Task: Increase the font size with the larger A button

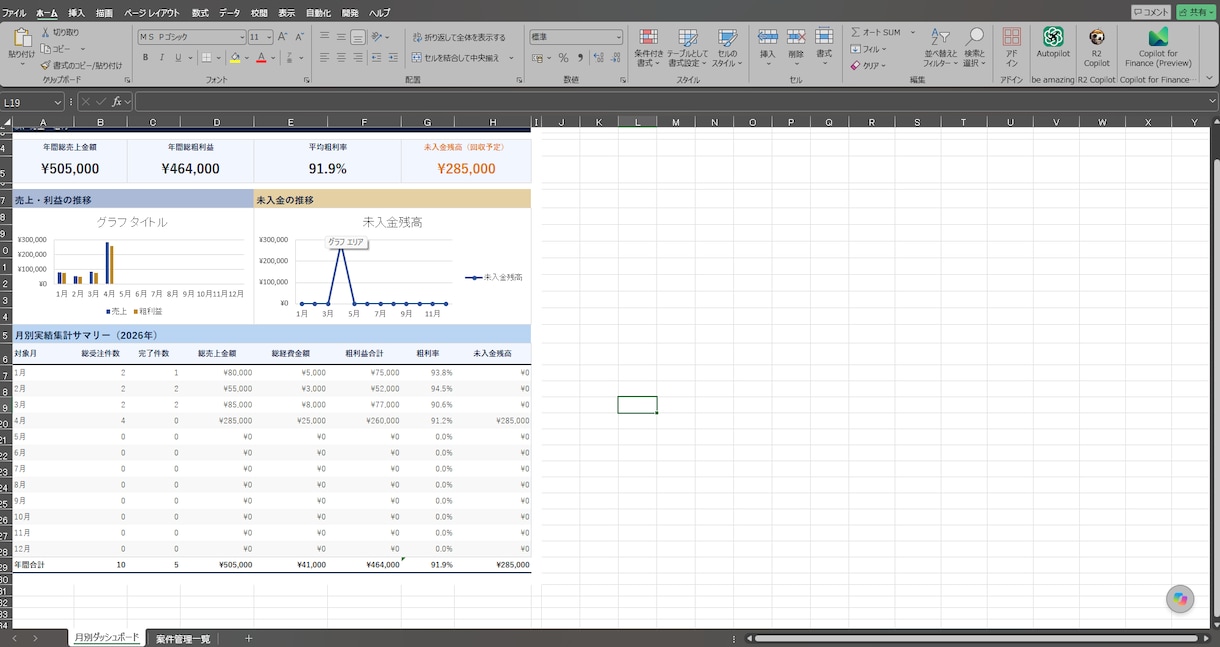Action: tap(283, 37)
